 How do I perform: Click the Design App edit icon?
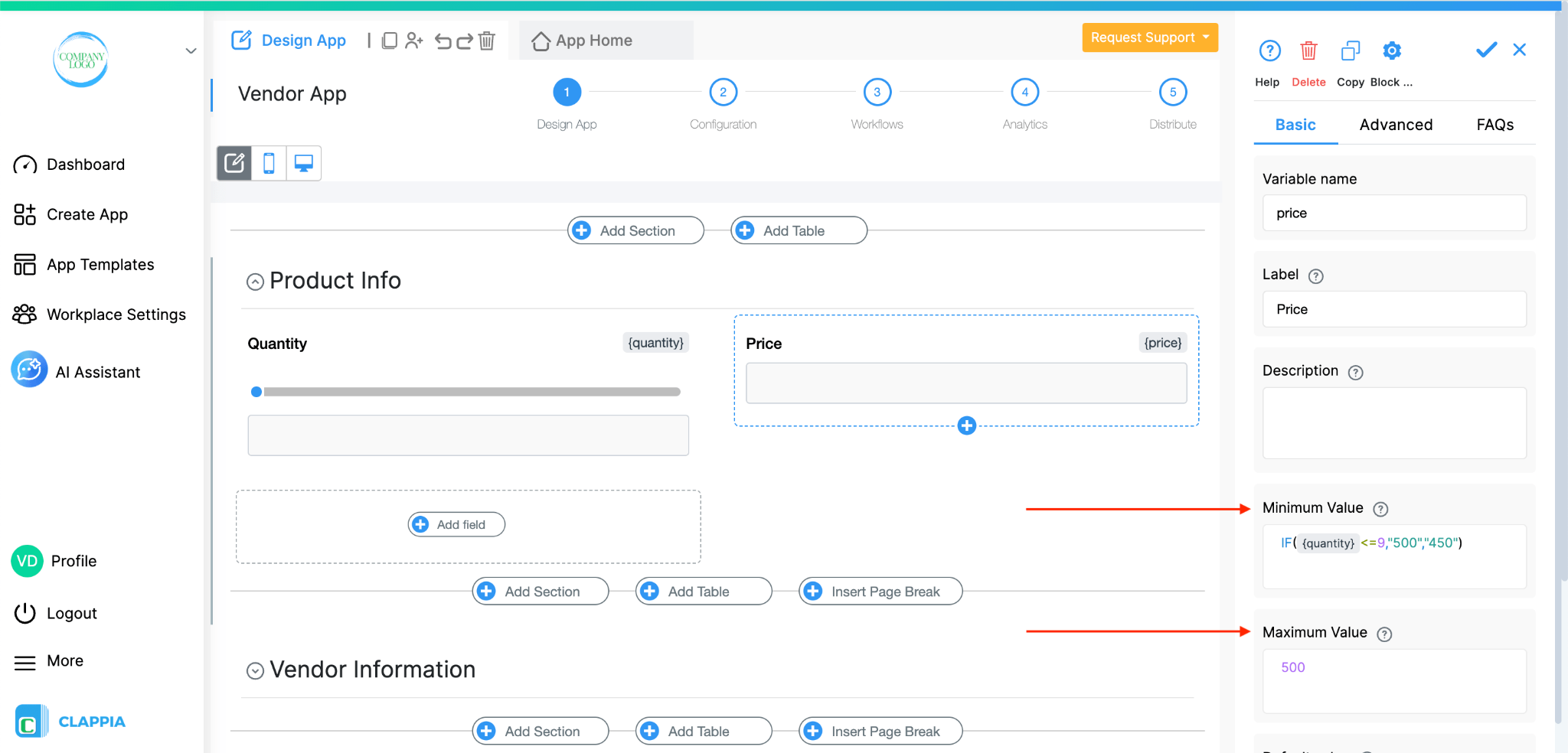tap(241, 40)
